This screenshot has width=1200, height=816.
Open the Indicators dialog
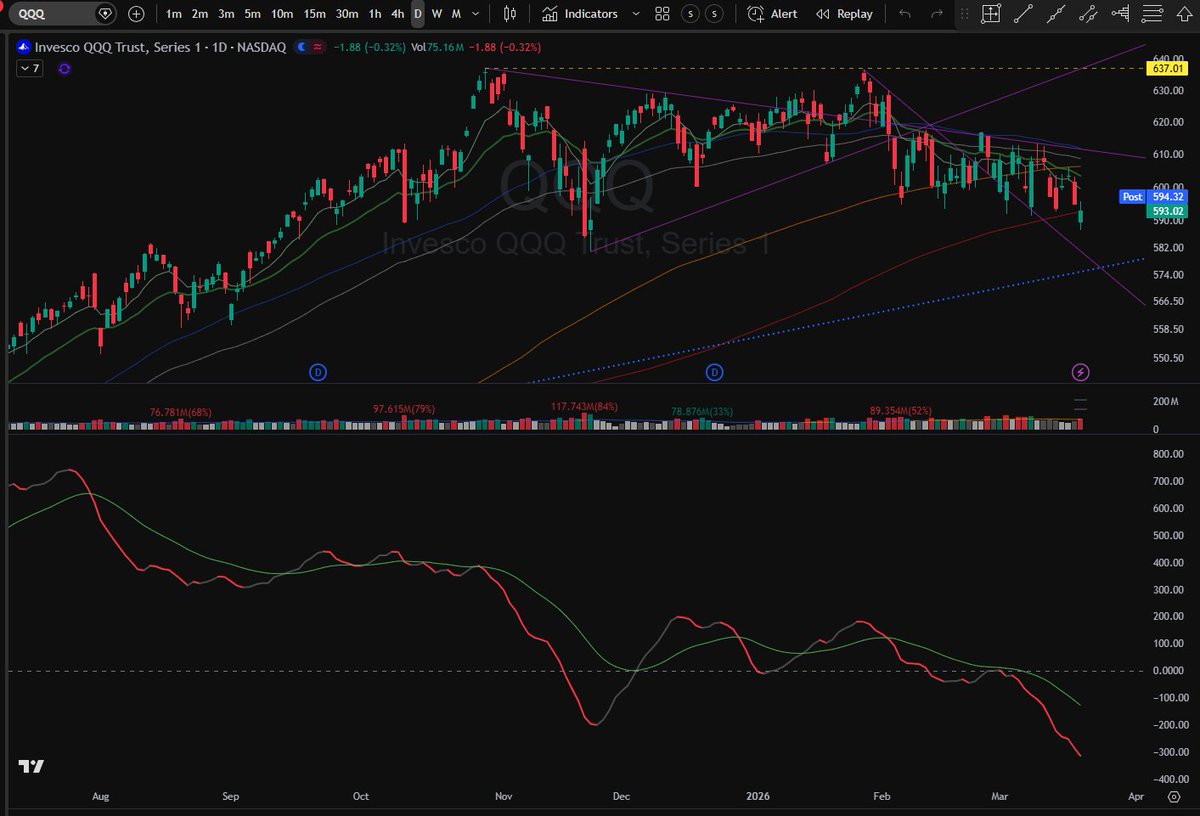click(x=580, y=14)
